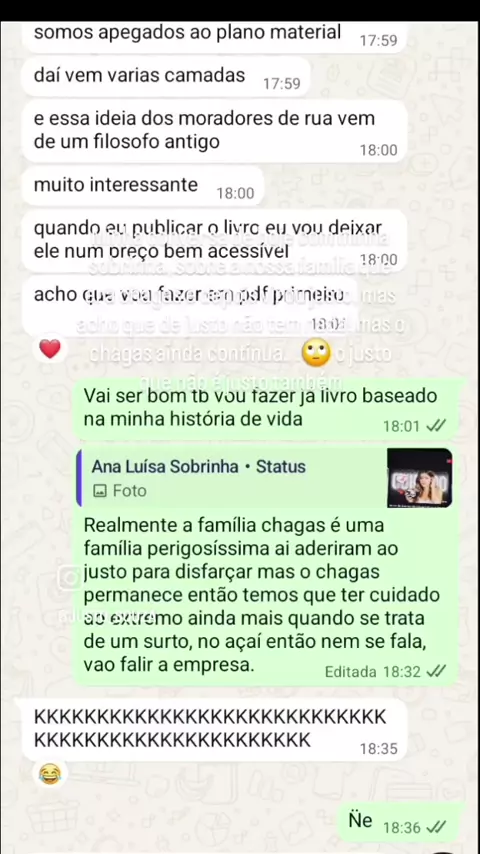Select the 'muito interessante' message
This screenshot has height=854, width=480.
143,186
